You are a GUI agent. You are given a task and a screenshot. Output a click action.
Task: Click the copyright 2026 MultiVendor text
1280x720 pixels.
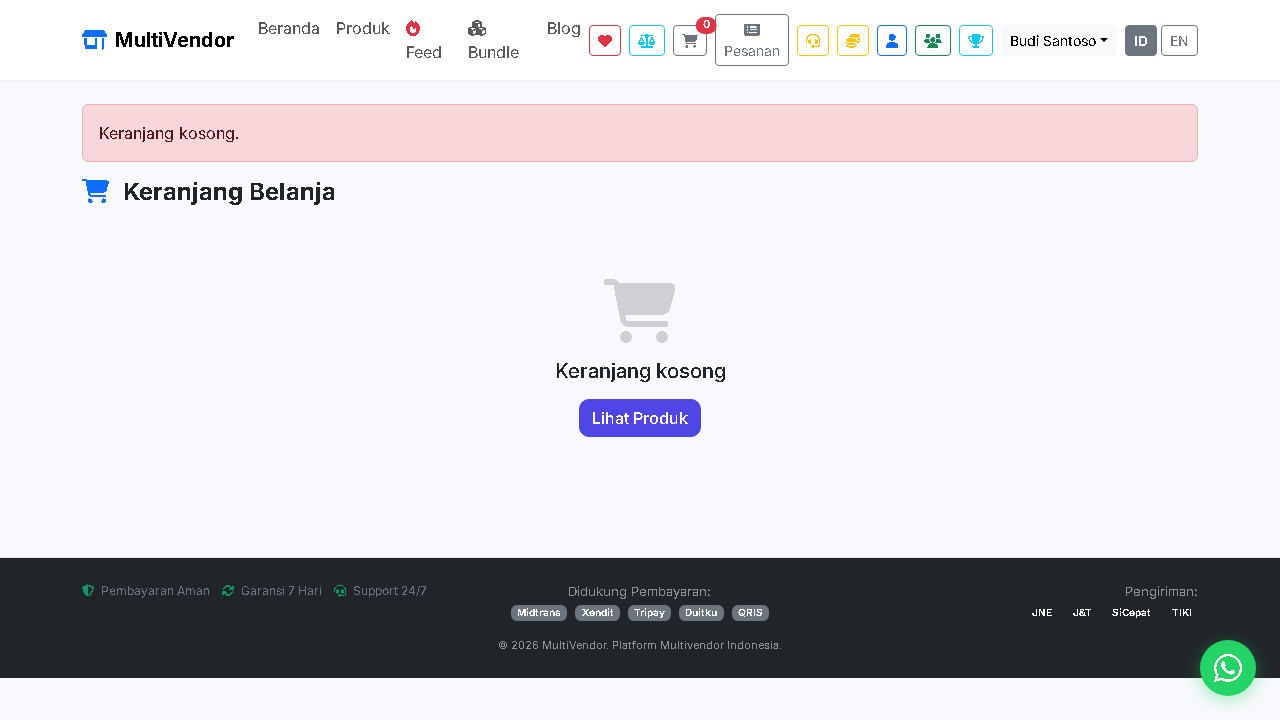click(x=640, y=645)
